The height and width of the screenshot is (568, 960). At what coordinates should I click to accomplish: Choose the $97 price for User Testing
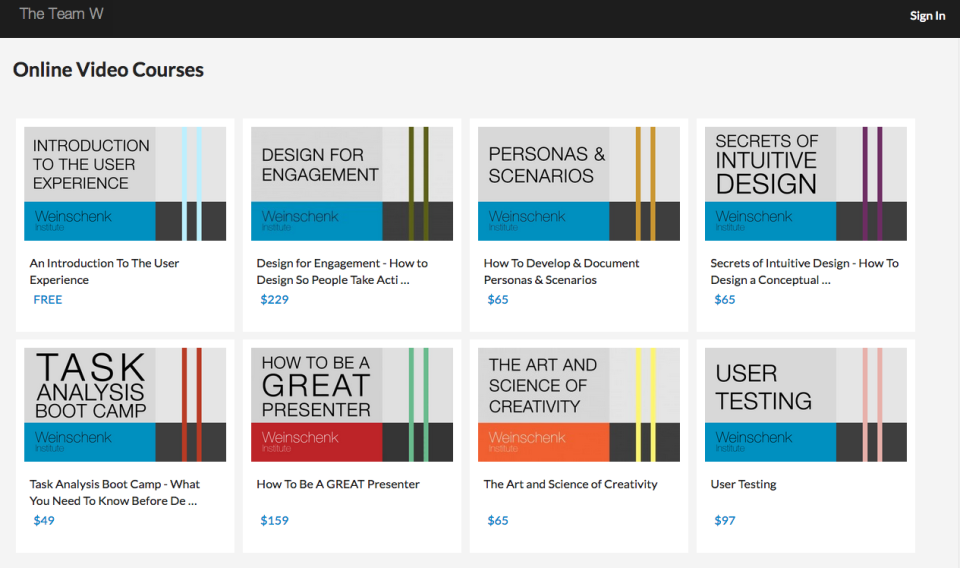725,520
